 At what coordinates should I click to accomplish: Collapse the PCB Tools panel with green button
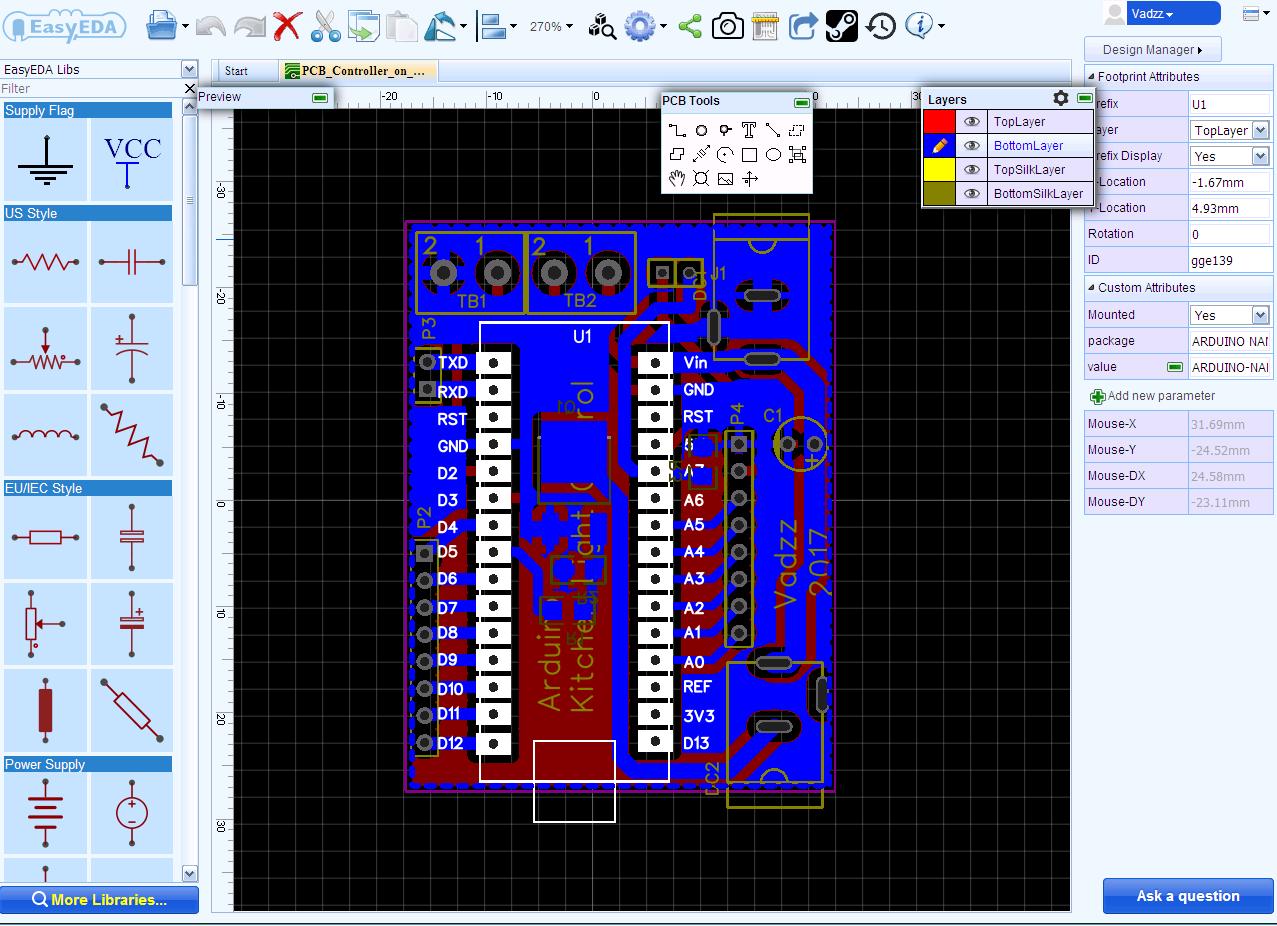(801, 102)
